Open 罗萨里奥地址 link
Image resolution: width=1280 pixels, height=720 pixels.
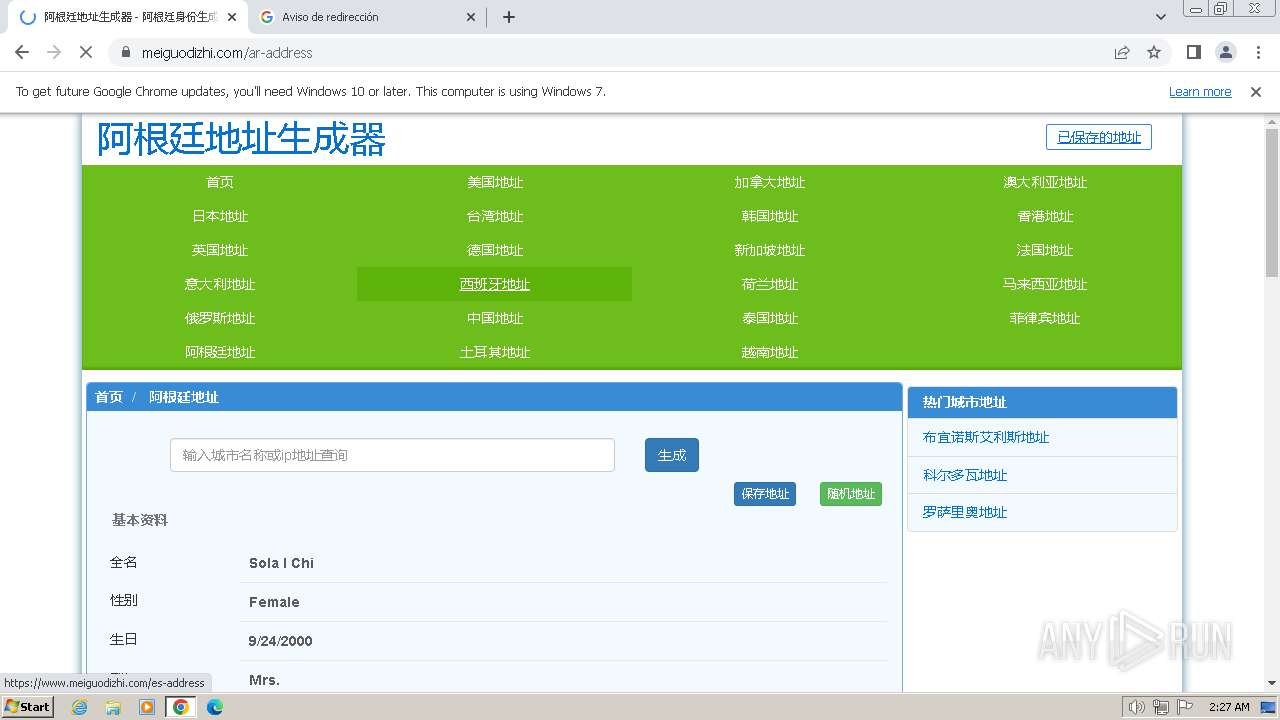[x=965, y=512]
